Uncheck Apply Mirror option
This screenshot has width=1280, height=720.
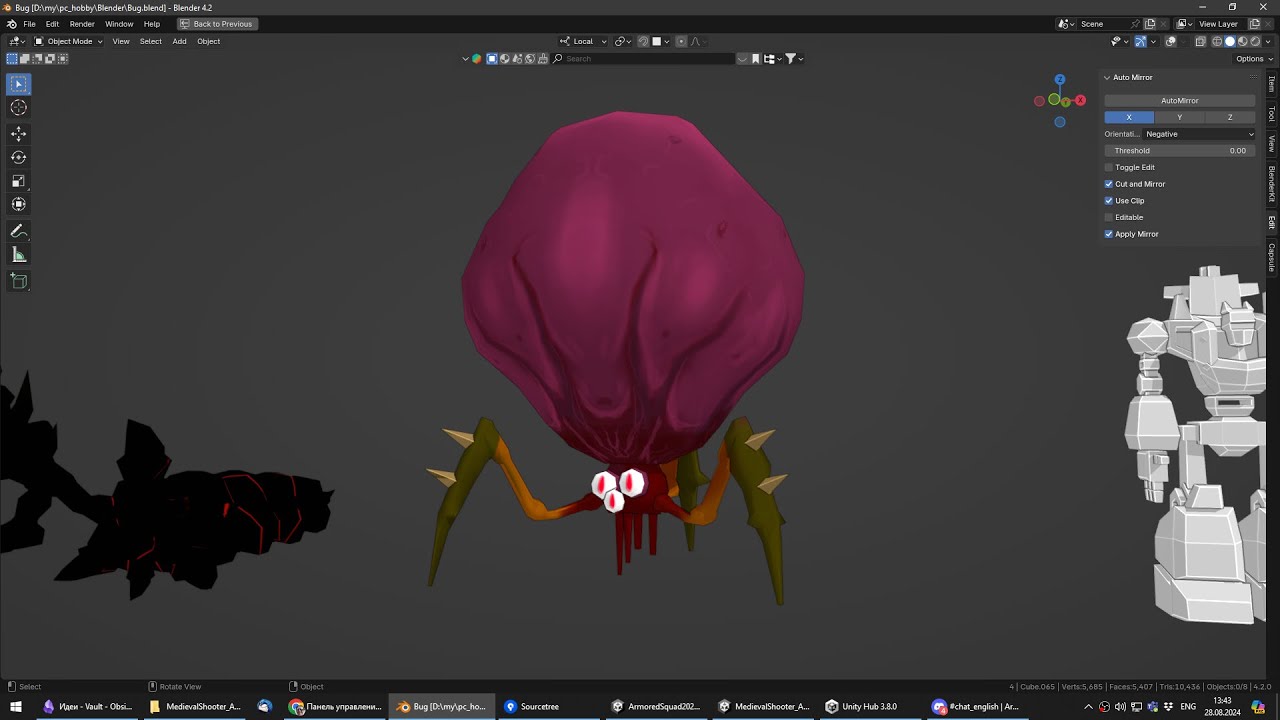point(1109,234)
